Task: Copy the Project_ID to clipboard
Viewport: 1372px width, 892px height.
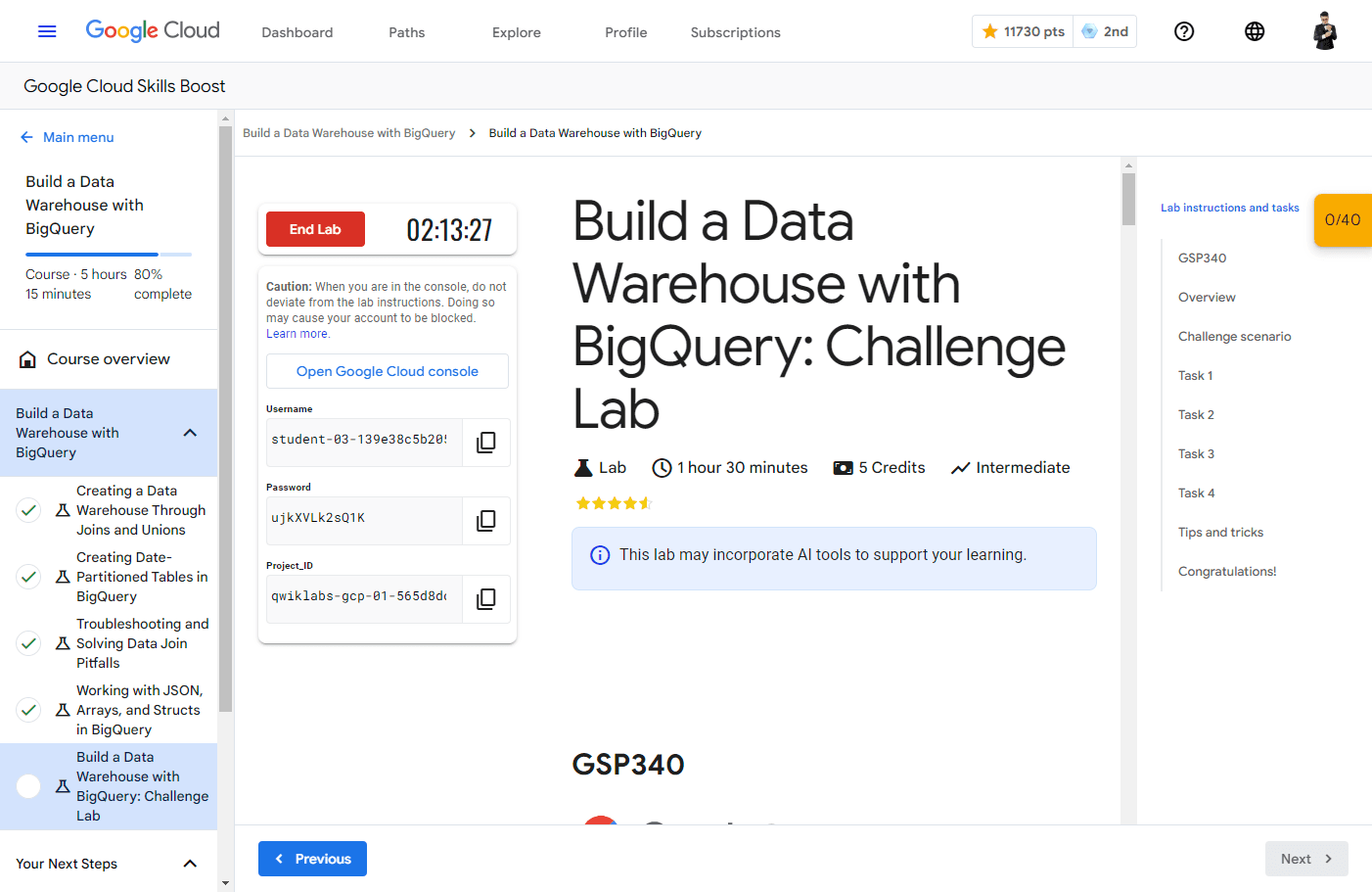Action: pos(485,599)
